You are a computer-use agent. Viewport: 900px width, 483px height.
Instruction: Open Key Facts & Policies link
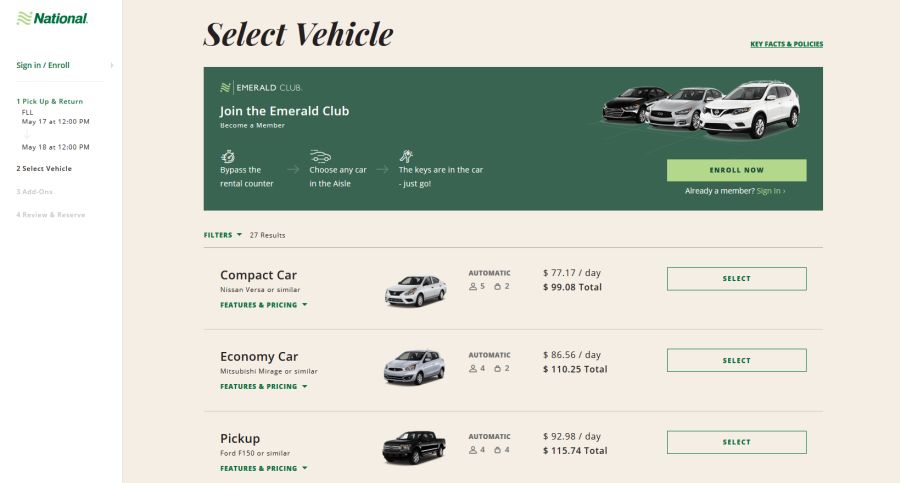point(786,44)
